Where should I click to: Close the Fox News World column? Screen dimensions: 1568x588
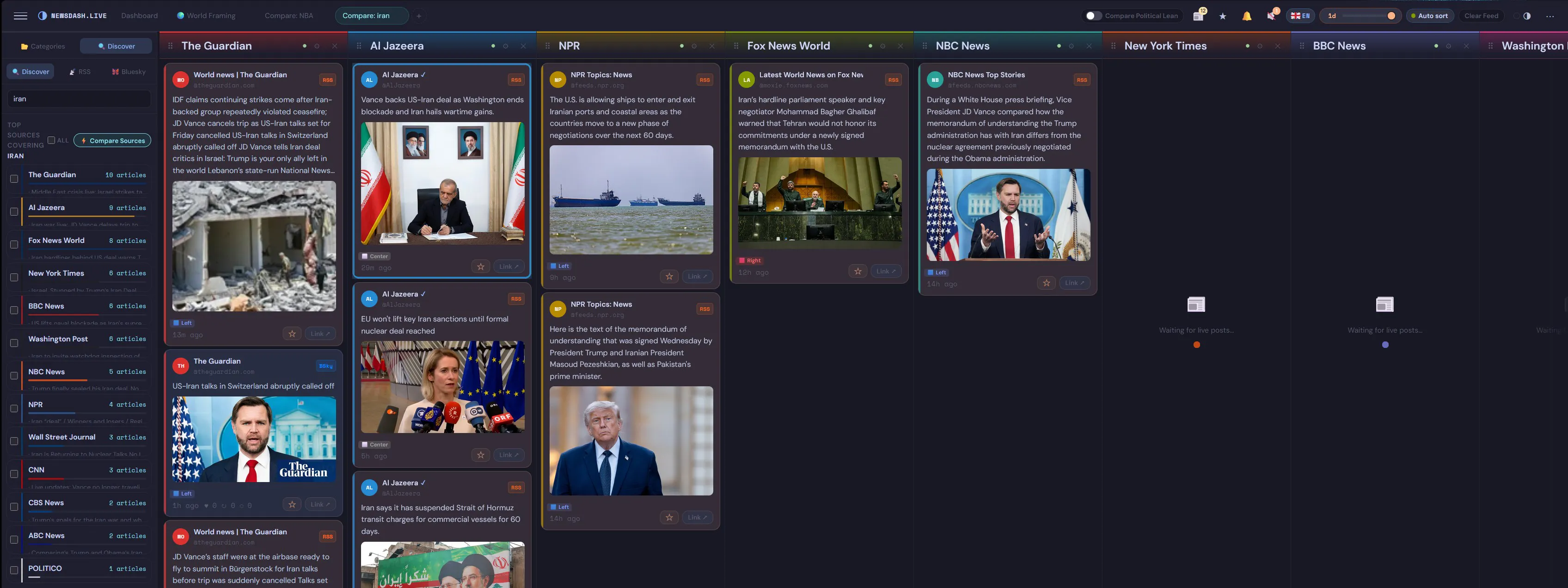(x=900, y=46)
